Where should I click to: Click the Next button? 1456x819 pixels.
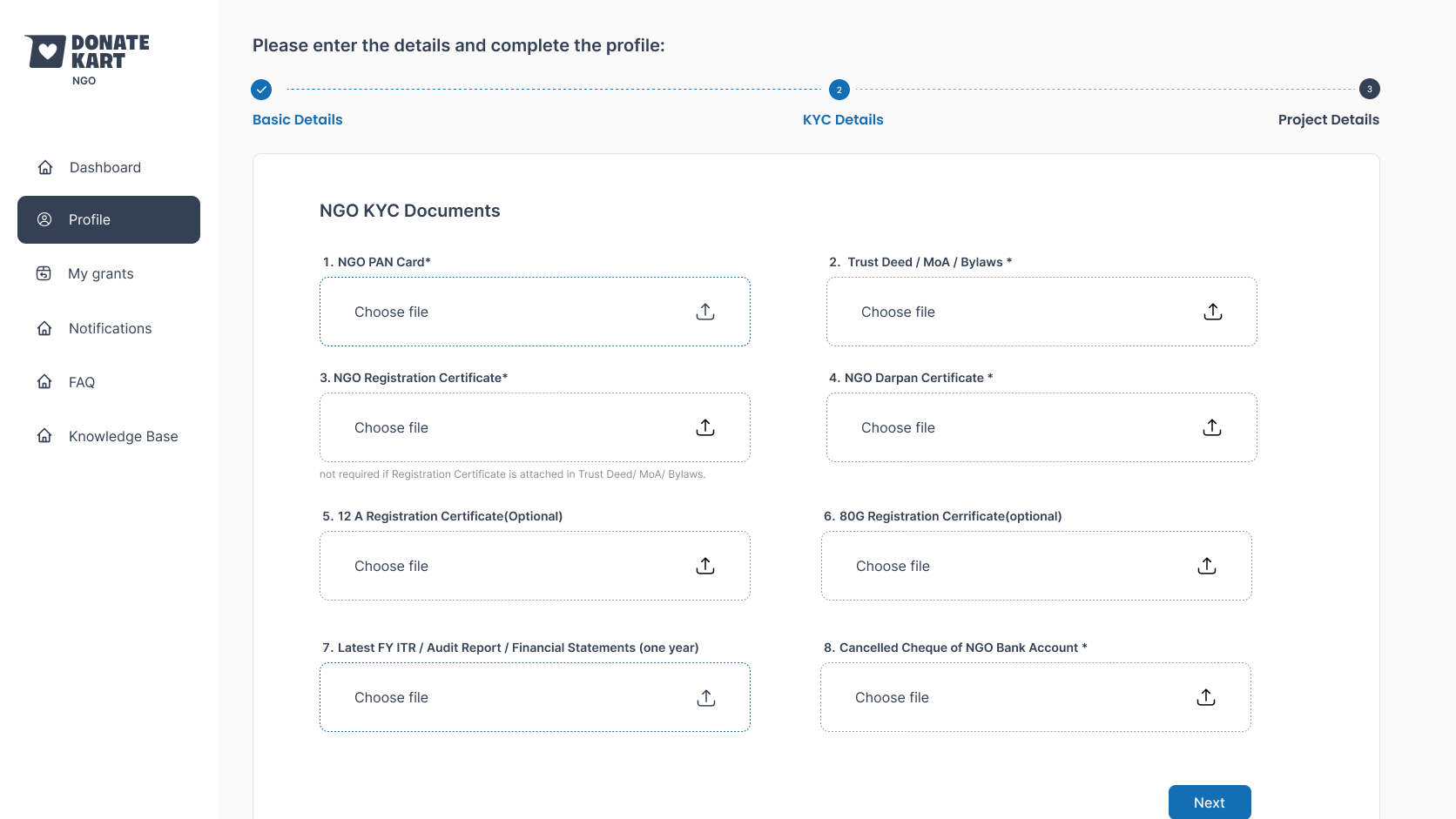(1210, 802)
